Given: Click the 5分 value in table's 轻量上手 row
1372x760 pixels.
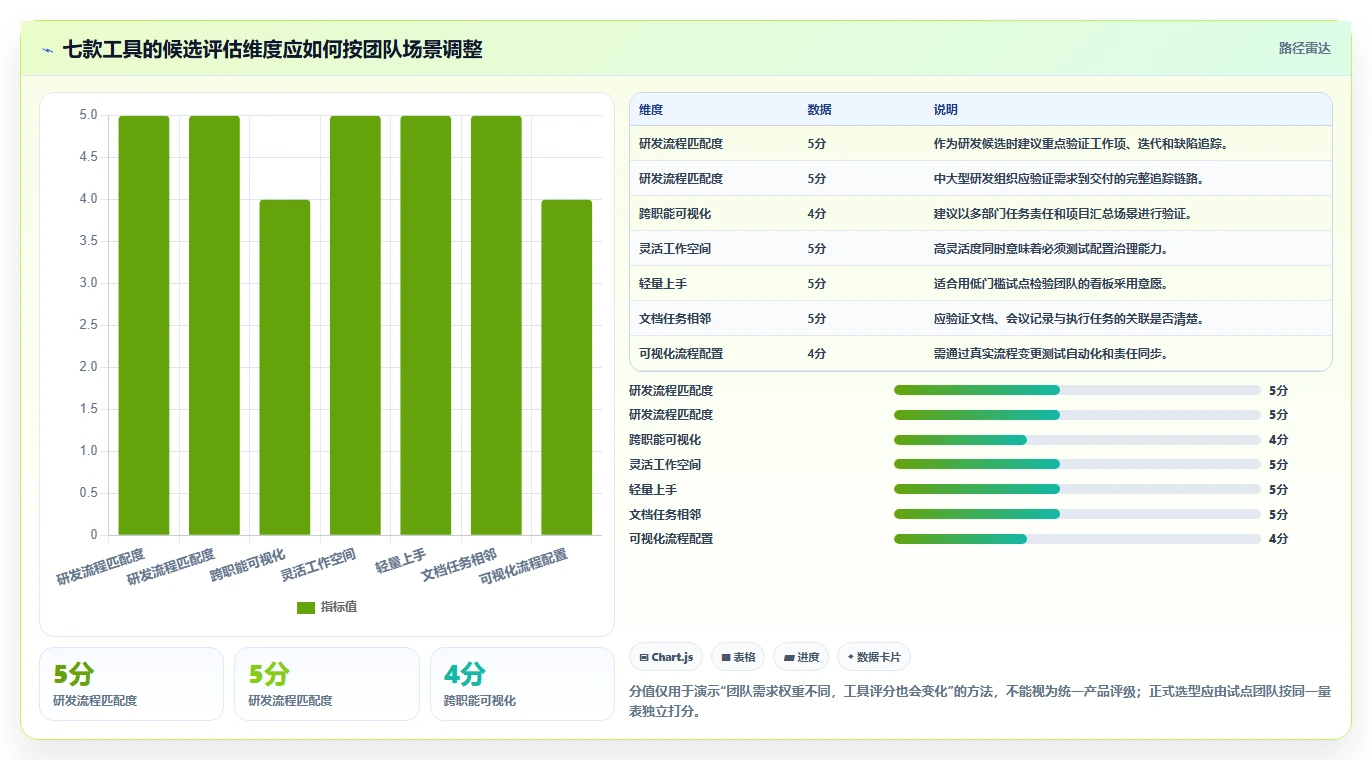Looking at the screenshot, I should 817,284.
